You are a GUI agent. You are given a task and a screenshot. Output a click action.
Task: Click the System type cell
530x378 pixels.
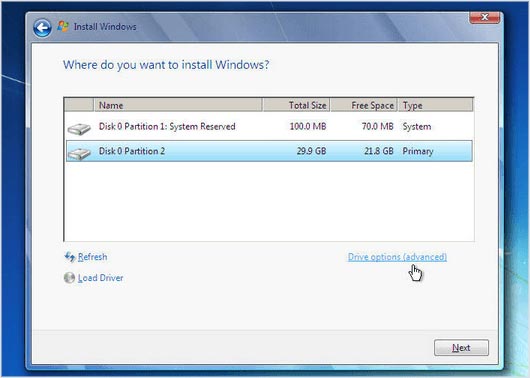417,127
